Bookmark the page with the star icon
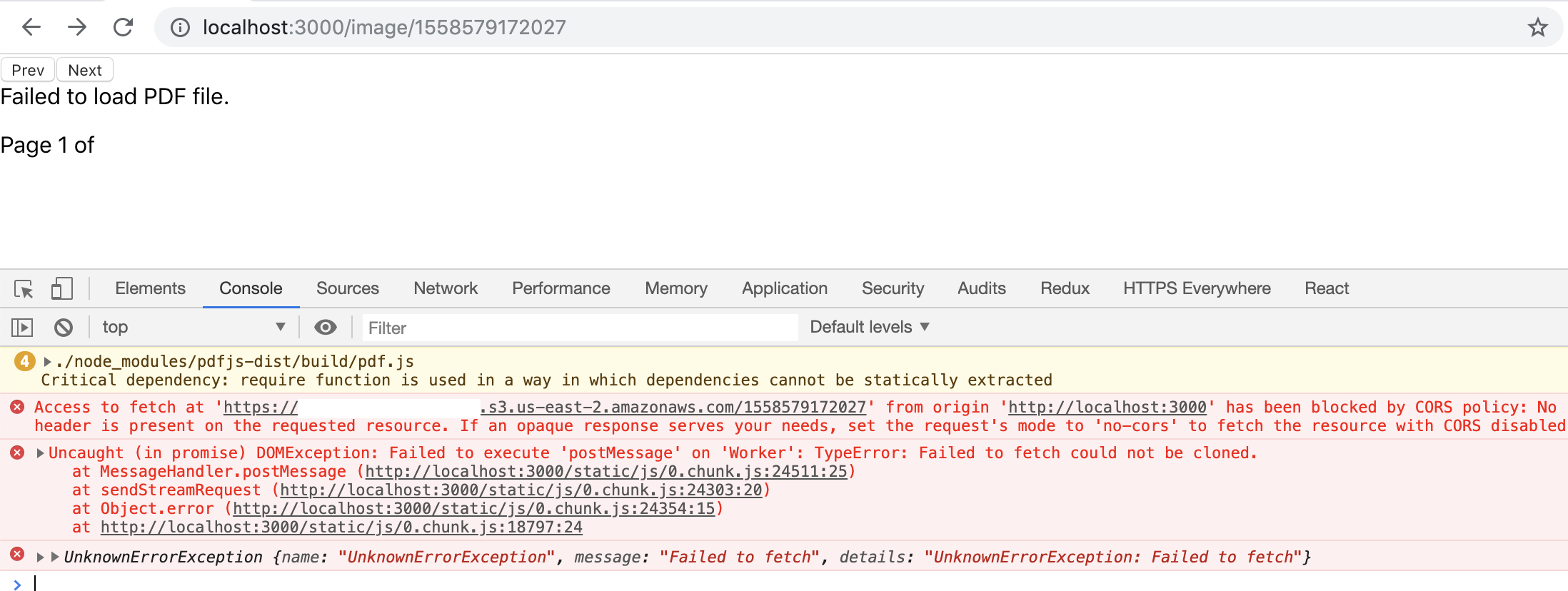The width and height of the screenshot is (1568, 591). [1537, 26]
